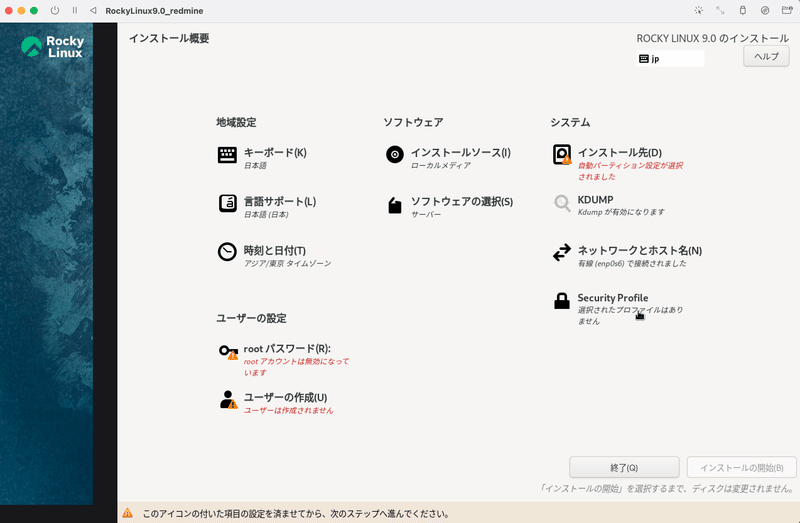Open keyboard settings via the keyboard icon

click(227, 155)
